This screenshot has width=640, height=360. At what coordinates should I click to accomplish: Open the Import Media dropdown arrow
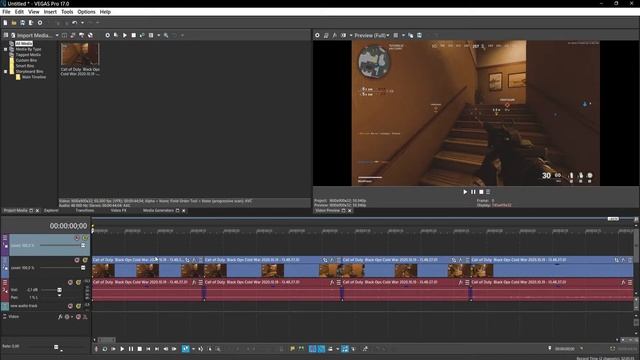click(57, 36)
